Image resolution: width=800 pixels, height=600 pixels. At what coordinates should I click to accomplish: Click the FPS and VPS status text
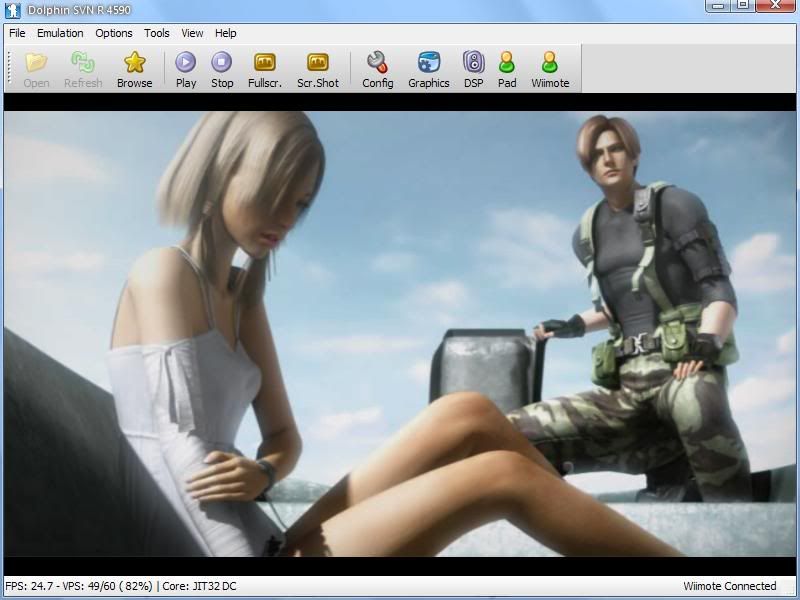[x=79, y=586]
